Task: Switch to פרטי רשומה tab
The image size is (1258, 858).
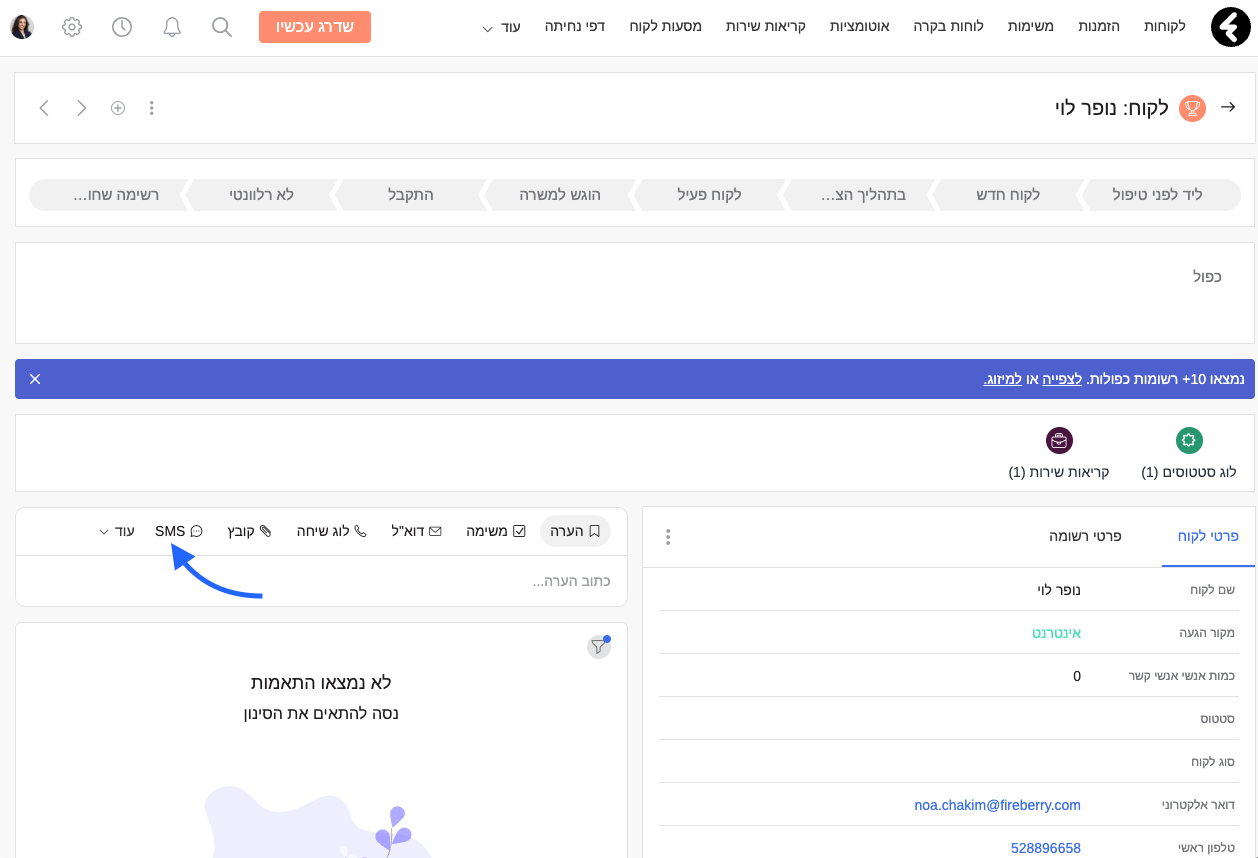Action: click(1085, 536)
